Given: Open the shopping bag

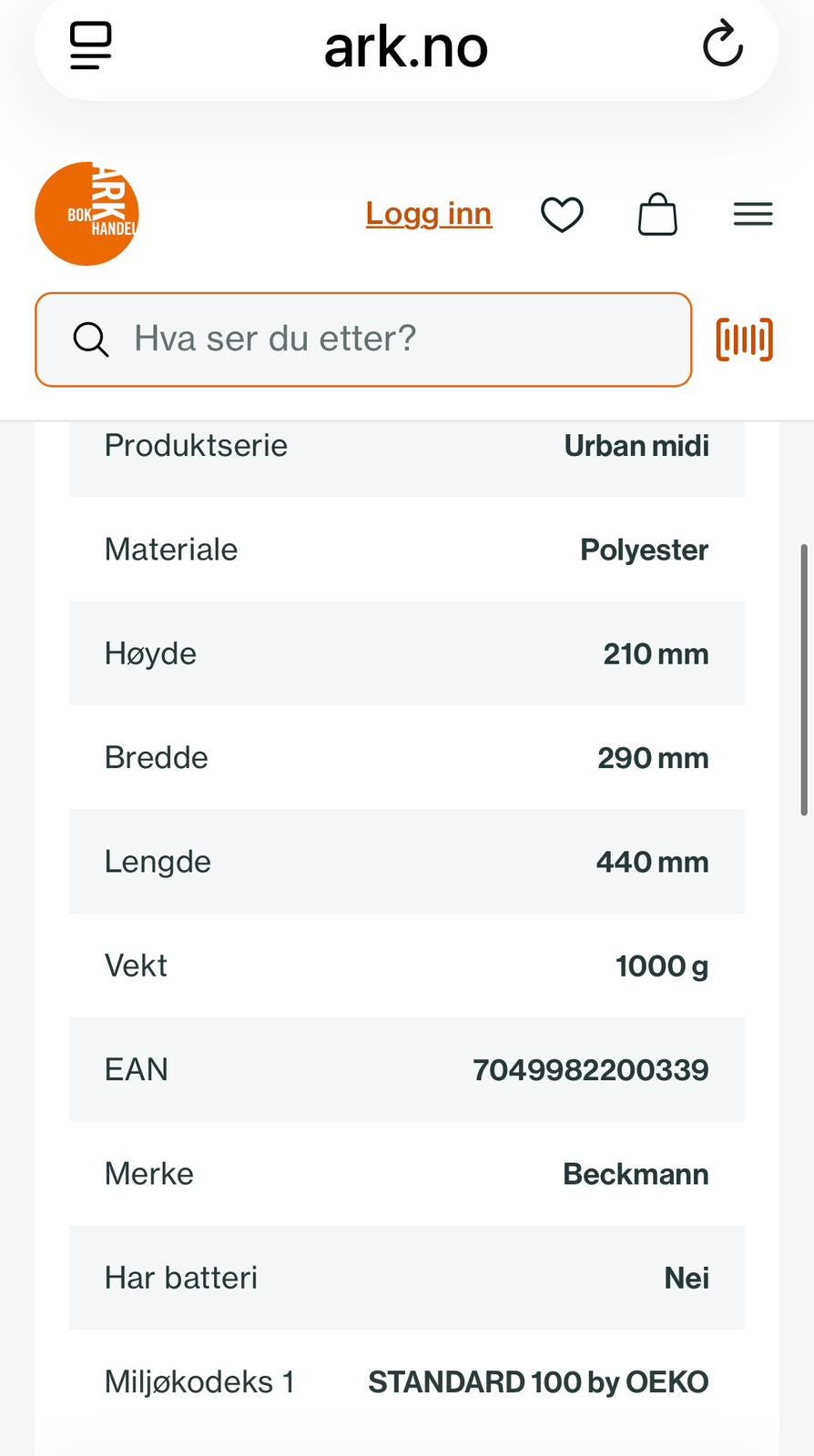Looking at the screenshot, I should click(x=657, y=215).
